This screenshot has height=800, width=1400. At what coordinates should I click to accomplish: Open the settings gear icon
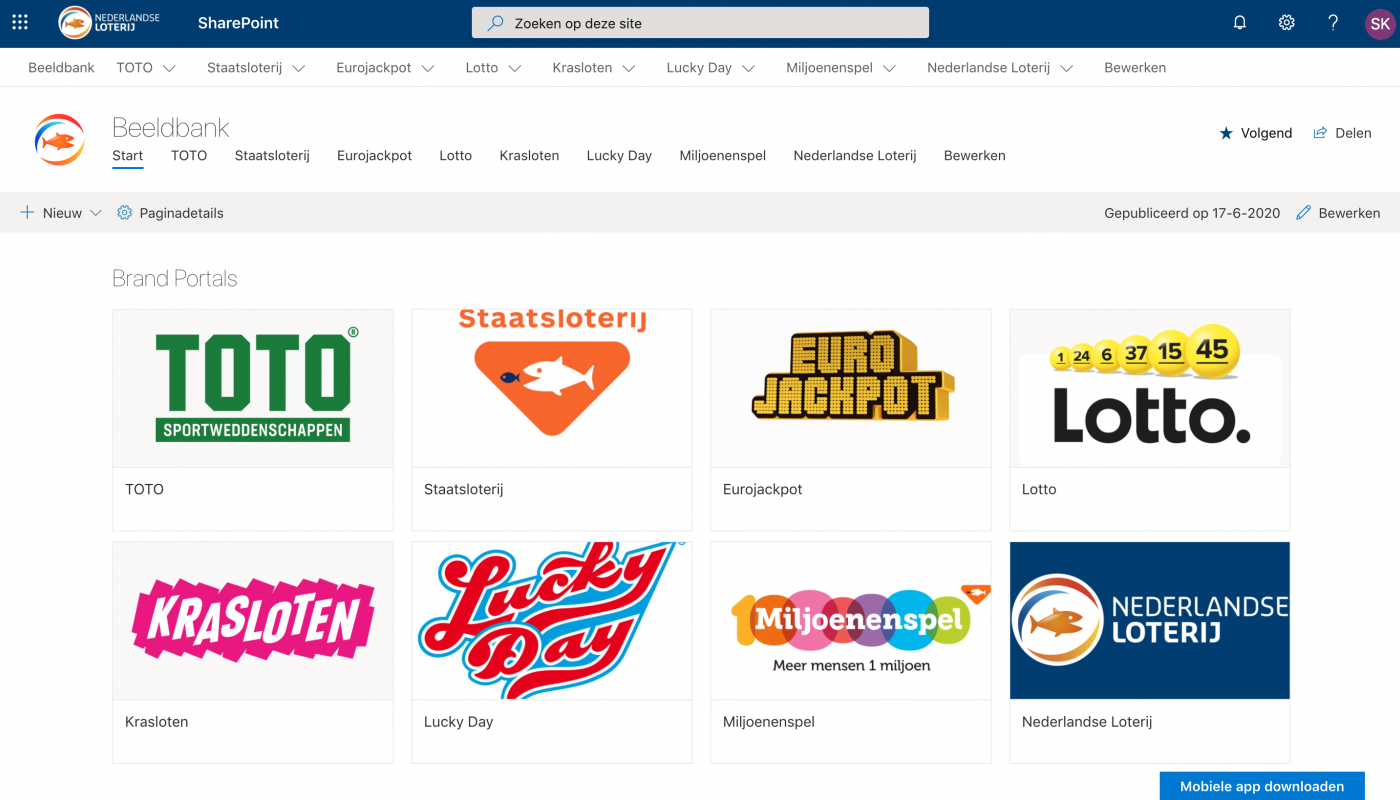[1287, 22]
